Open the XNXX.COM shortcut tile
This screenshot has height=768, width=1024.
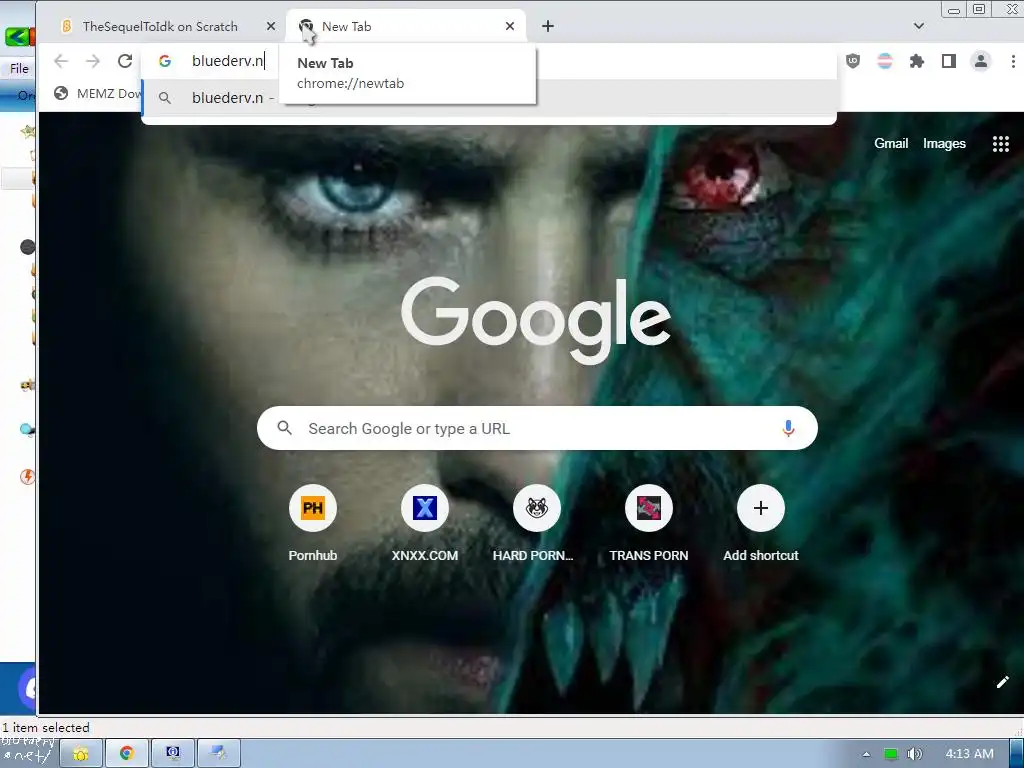tap(424, 524)
